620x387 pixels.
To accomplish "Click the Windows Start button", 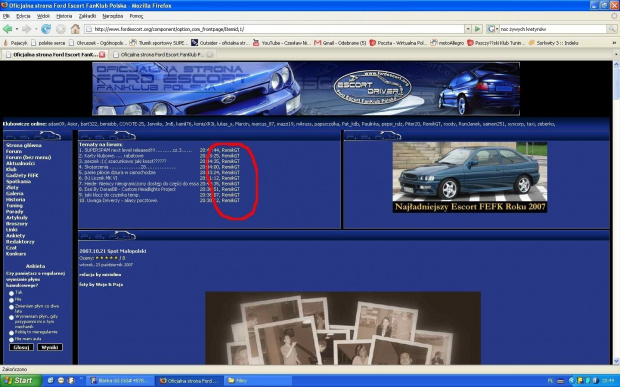I will coord(21,381).
